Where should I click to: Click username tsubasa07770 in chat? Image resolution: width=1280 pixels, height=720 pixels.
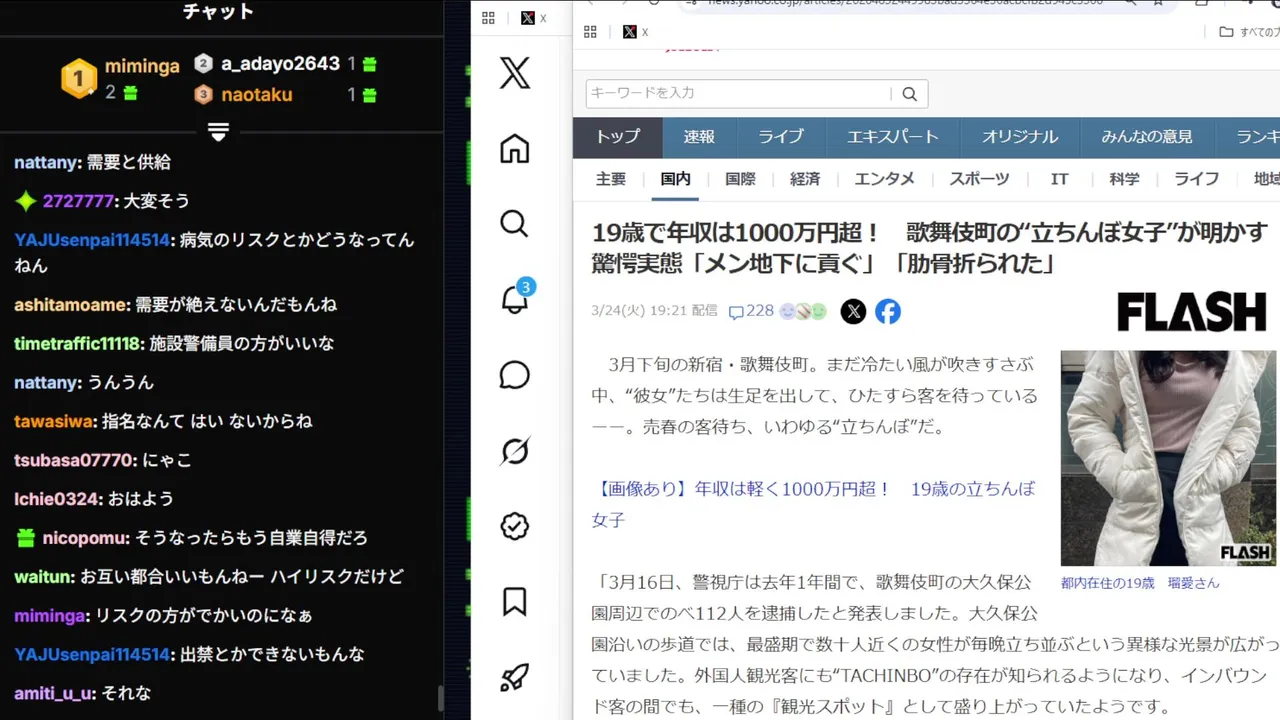tap(74, 460)
